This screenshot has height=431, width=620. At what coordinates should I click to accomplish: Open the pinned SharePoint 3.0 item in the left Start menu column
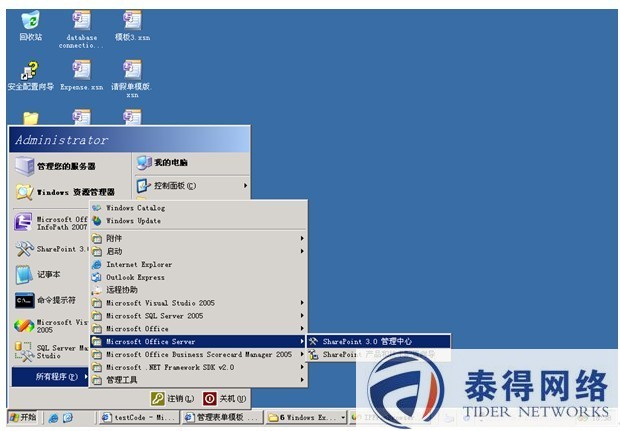tap(51, 249)
